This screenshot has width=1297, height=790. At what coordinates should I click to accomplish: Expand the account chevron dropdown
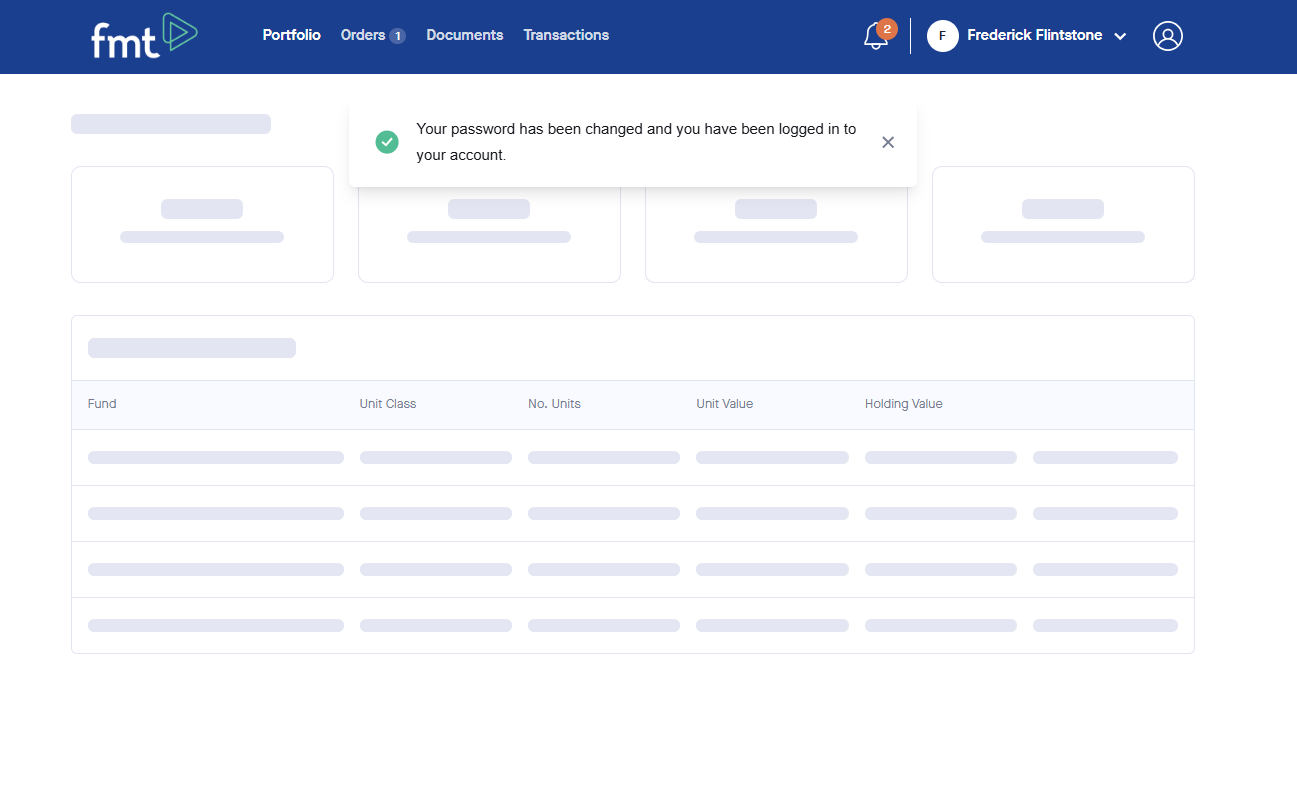[1120, 37]
